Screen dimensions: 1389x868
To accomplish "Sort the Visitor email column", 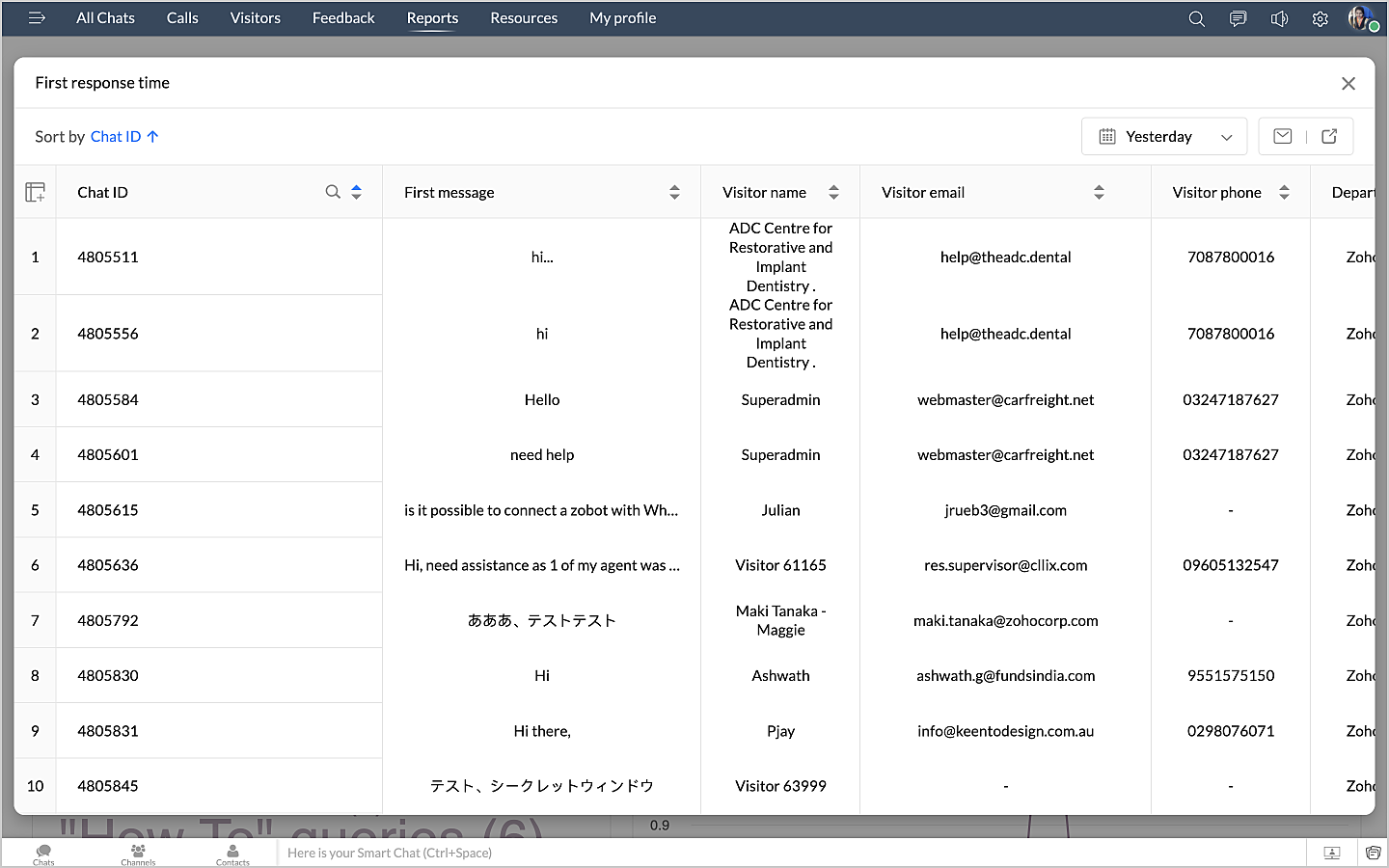I will pos(1099,192).
